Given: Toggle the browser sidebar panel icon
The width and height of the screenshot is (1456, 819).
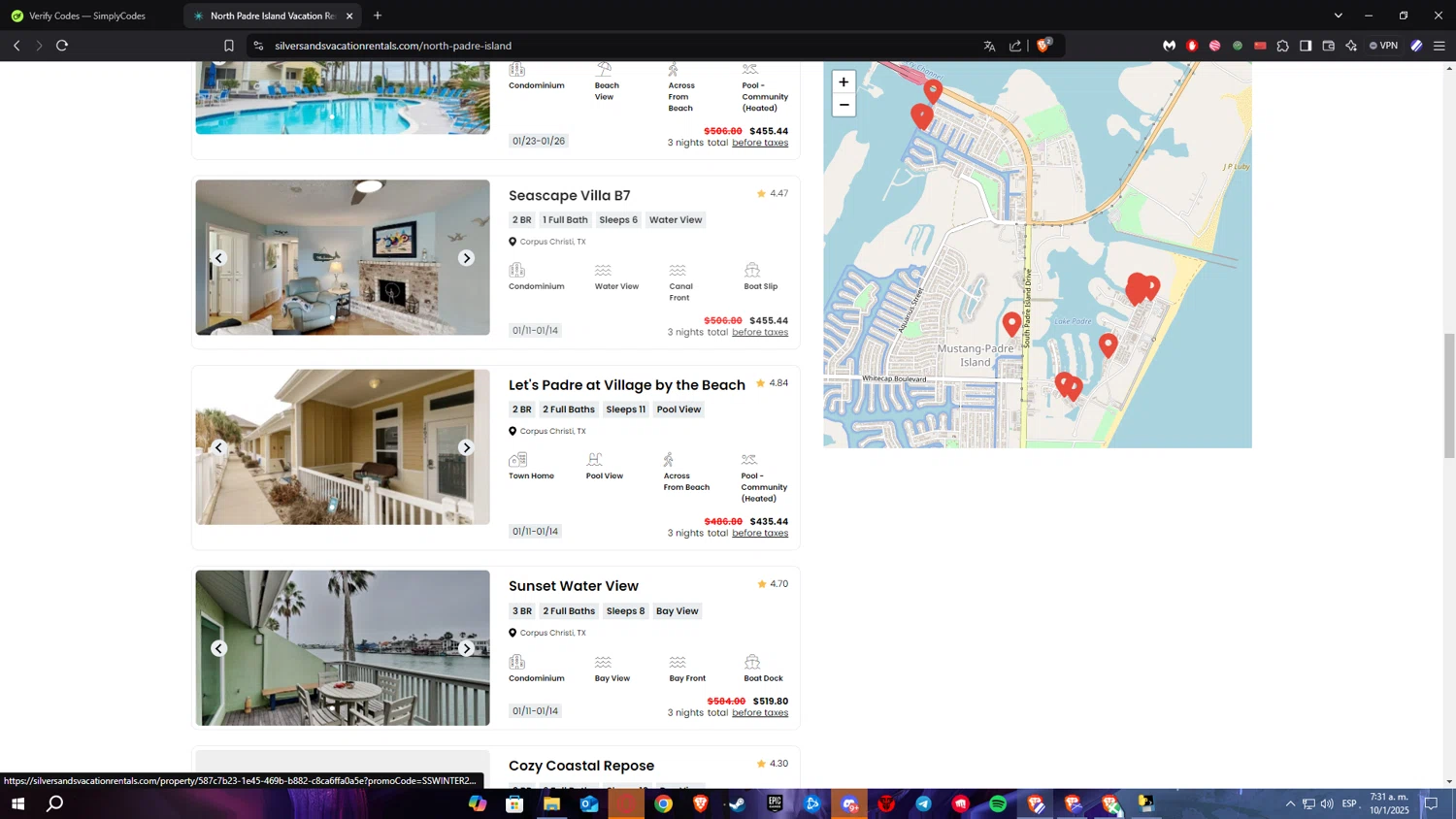Looking at the screenshot, I should (x=1306, y=46).
